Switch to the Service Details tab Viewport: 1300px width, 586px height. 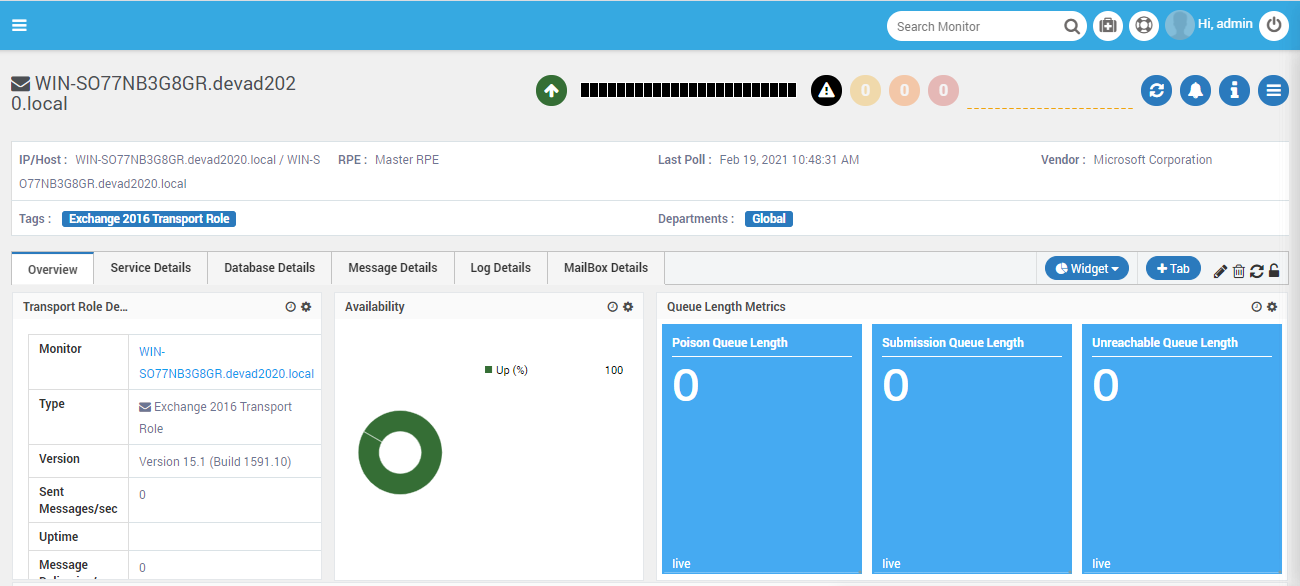(151, 268)
